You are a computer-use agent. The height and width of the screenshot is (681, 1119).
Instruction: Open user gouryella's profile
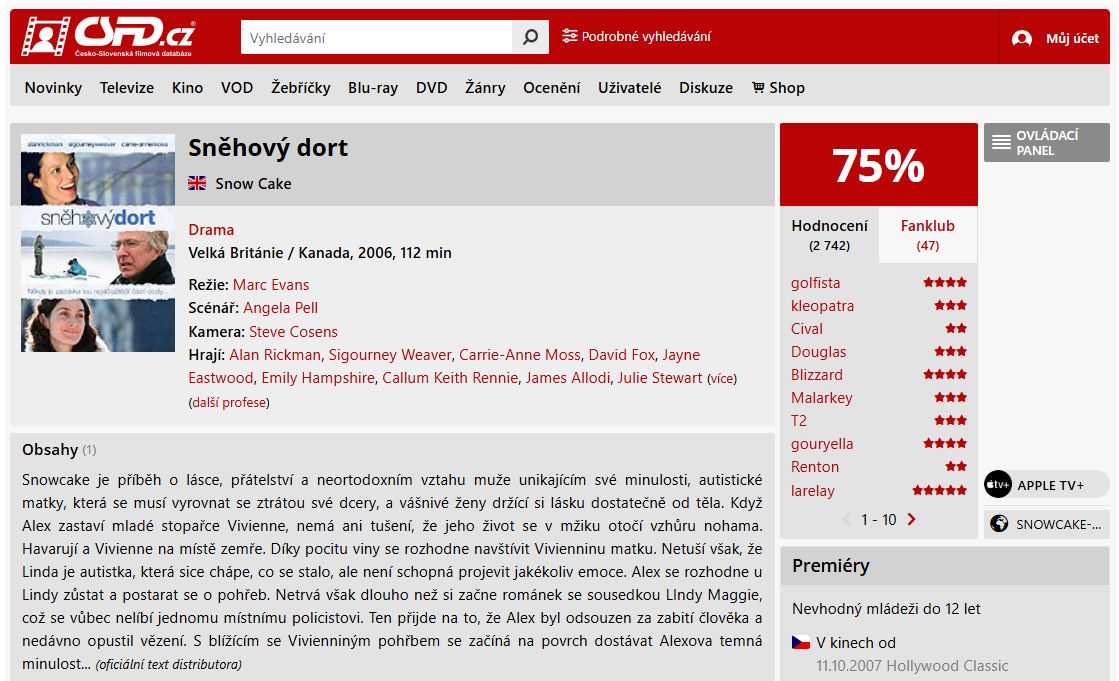click(x=821, y=444)
